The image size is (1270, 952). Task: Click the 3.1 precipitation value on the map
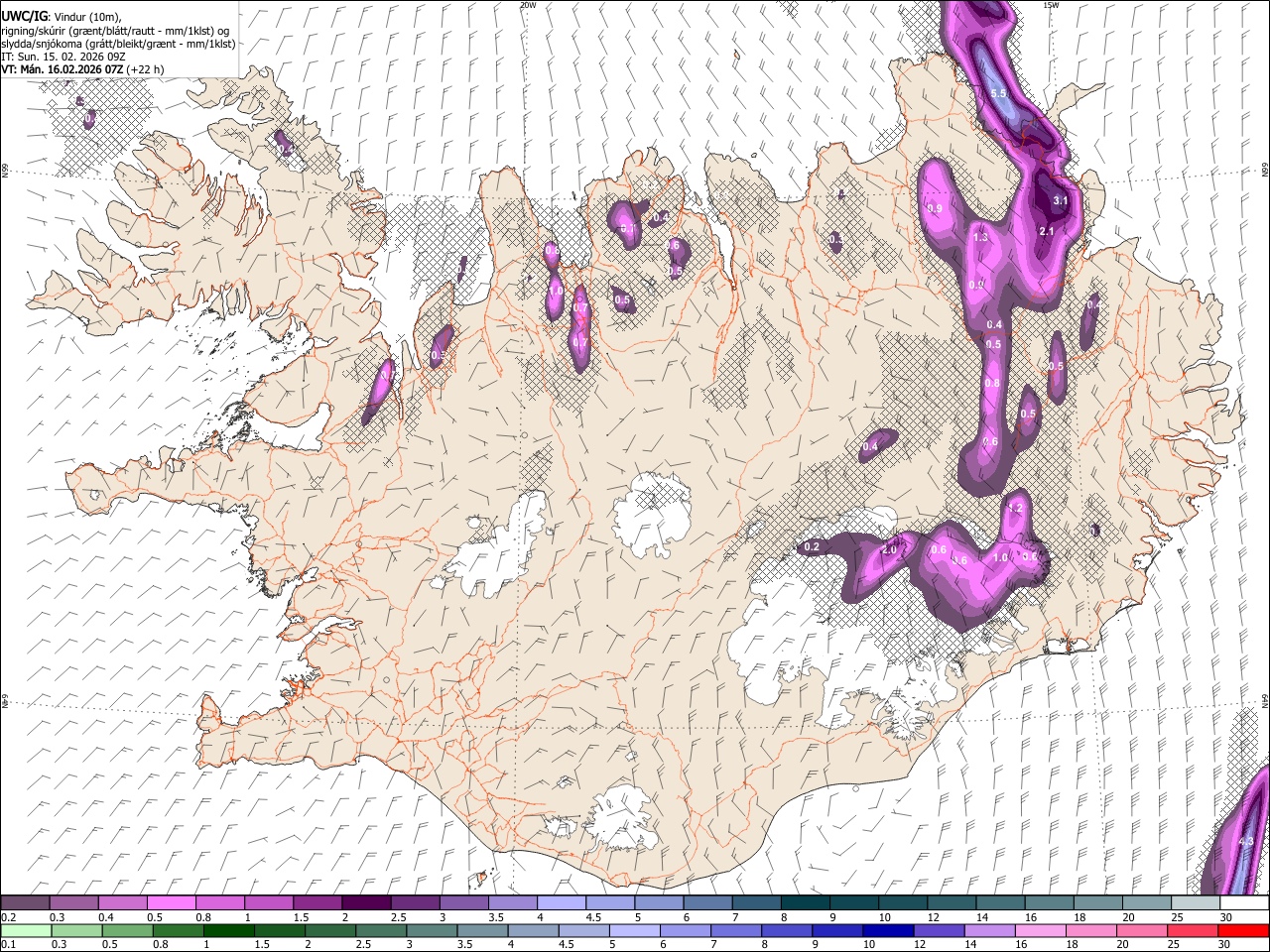tap(1060, 200)
